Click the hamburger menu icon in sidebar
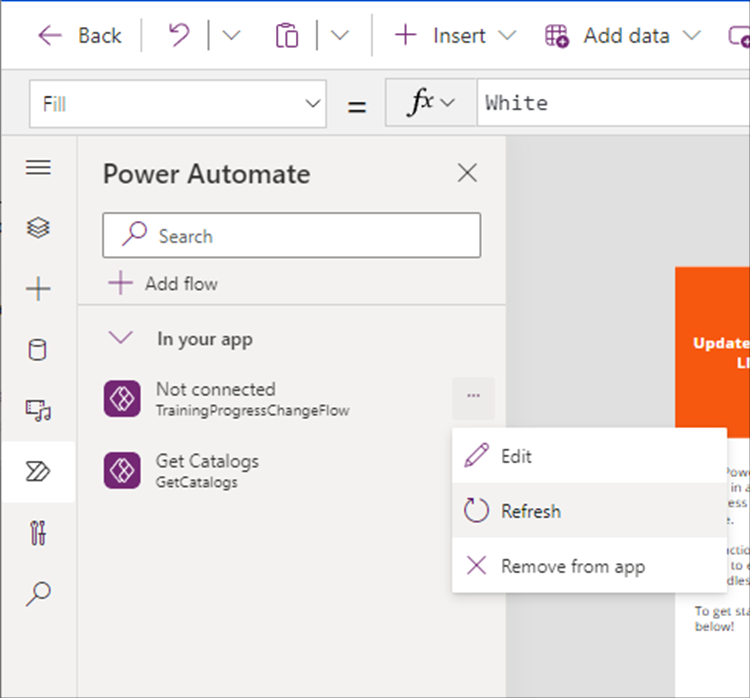 [38, 167]
